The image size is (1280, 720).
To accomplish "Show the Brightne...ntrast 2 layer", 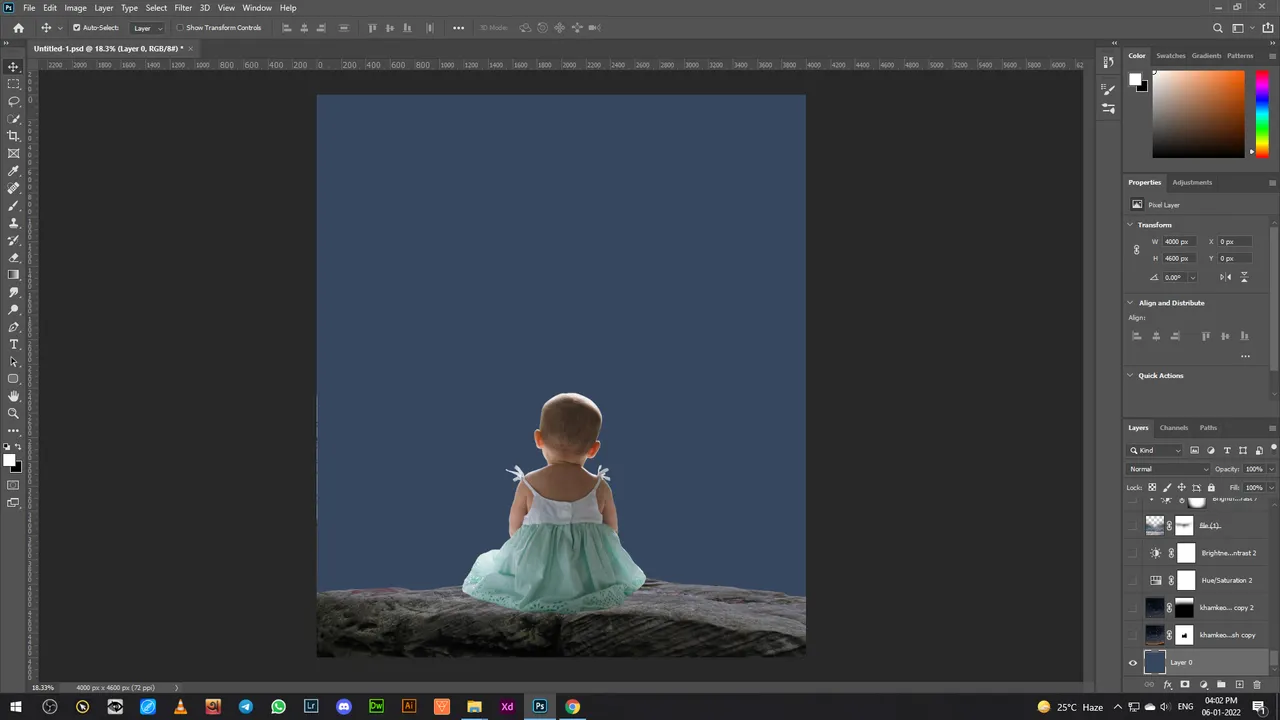I will (x=1133, y=553).
